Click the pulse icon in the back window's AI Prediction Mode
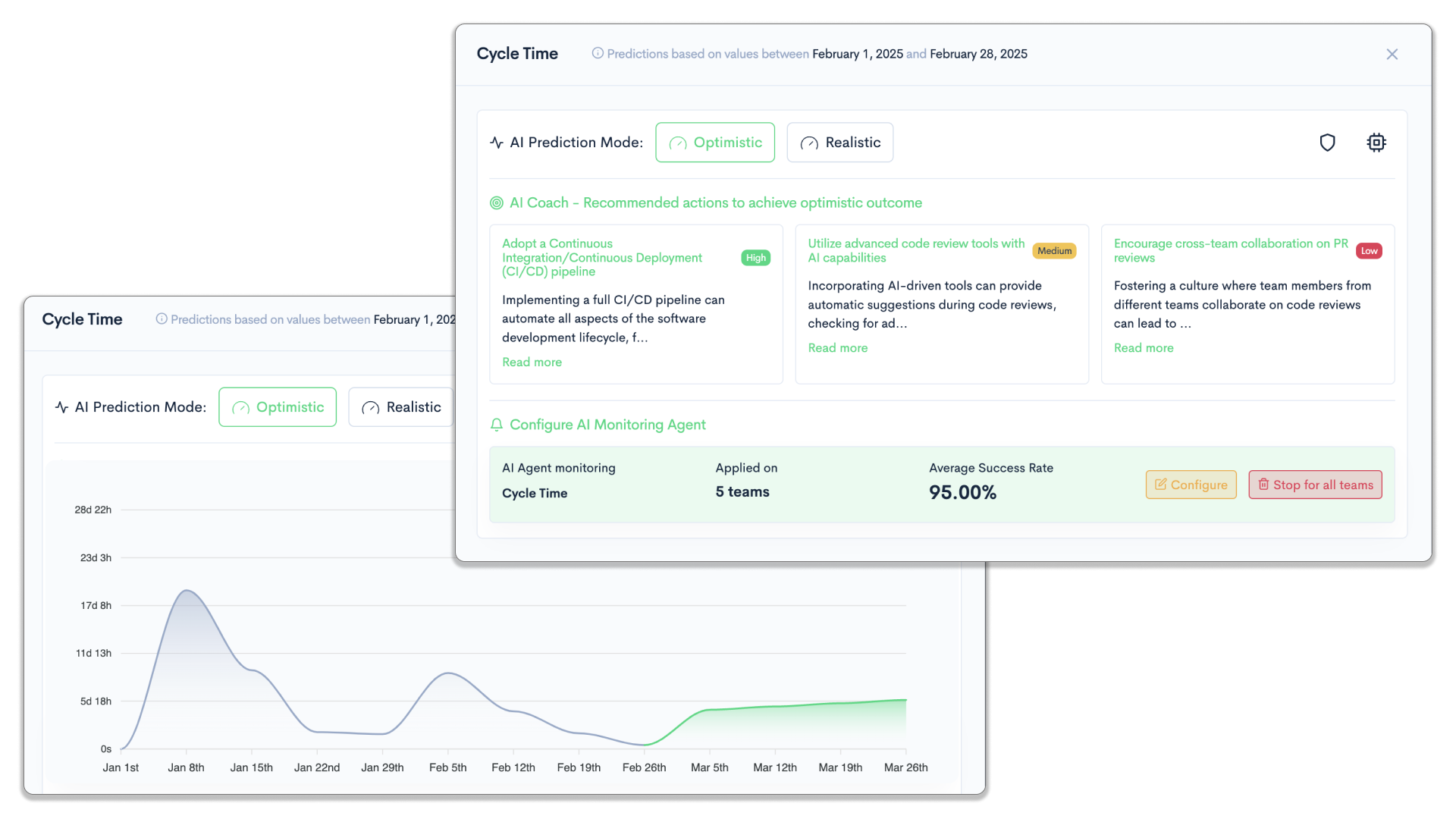 [x=62, y=407]
